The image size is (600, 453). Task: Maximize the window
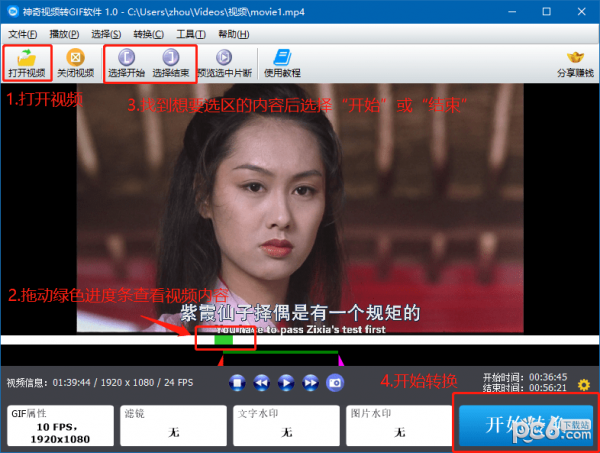(x=546, y=12)
